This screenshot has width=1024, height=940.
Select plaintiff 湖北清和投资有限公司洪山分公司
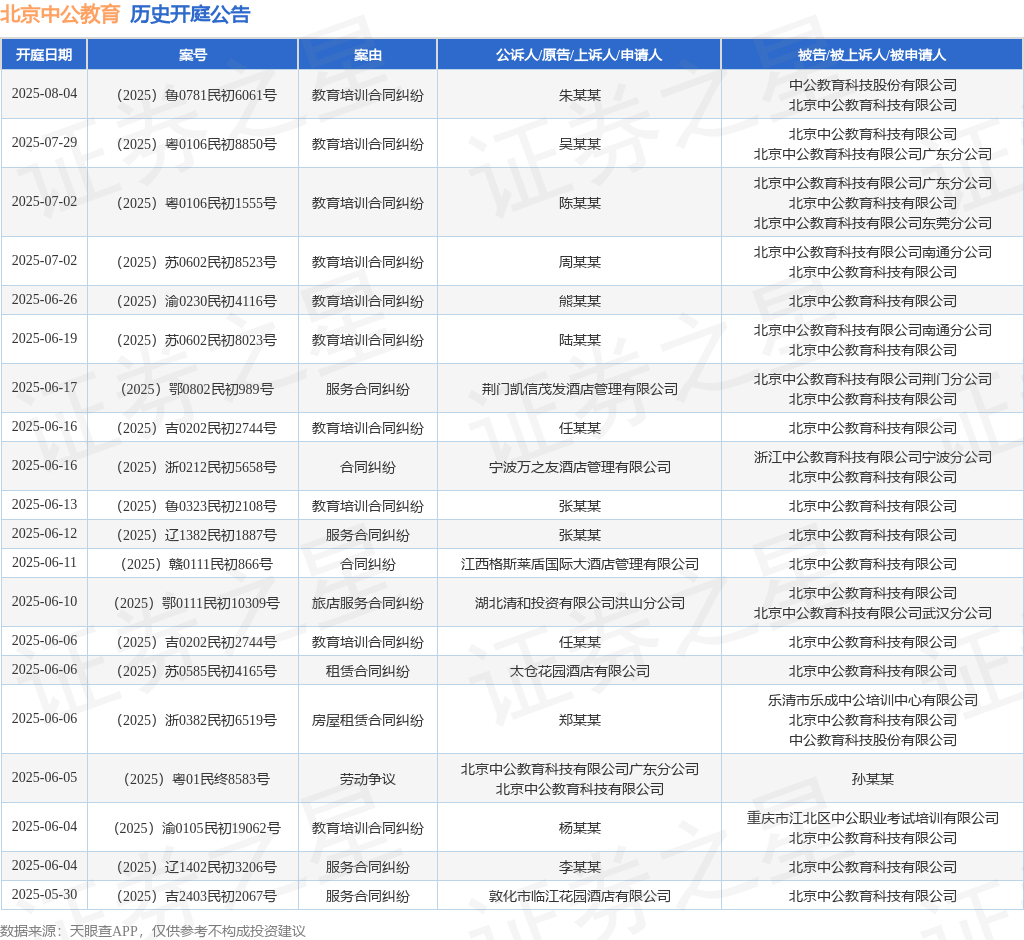pyautogui.click(x=580, y=603)
